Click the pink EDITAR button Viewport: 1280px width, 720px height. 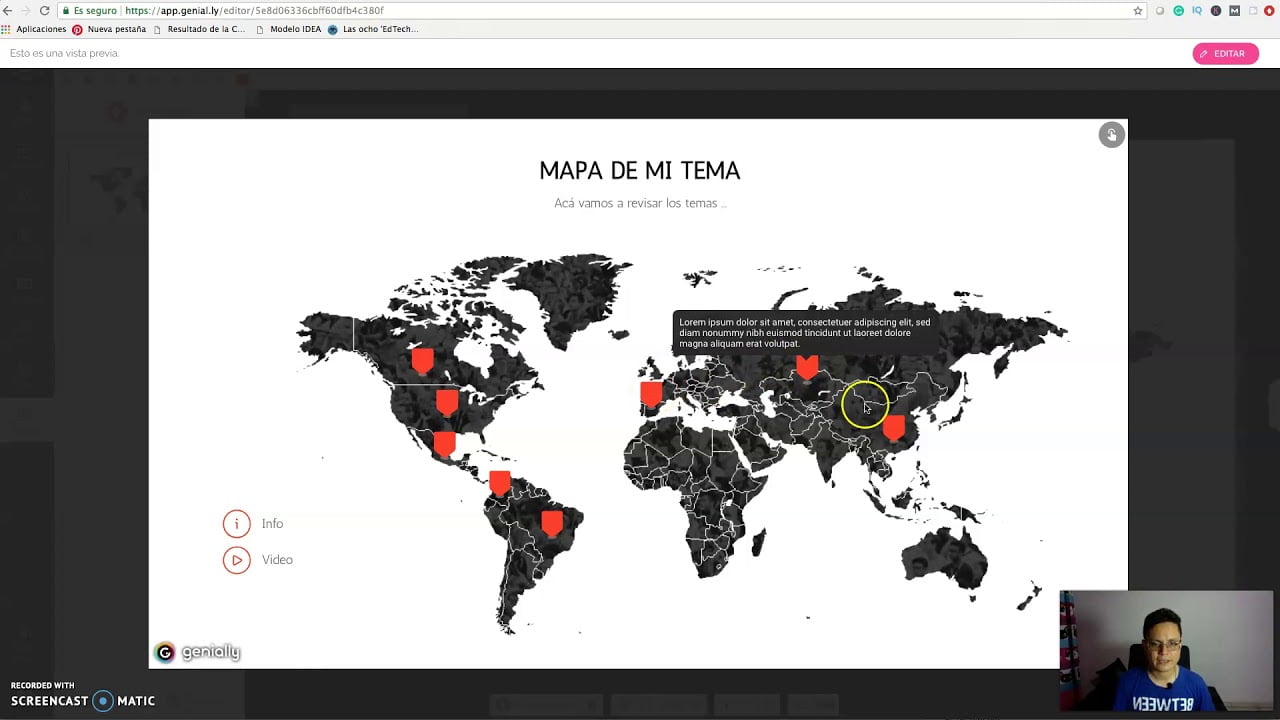click(1225, 53)
